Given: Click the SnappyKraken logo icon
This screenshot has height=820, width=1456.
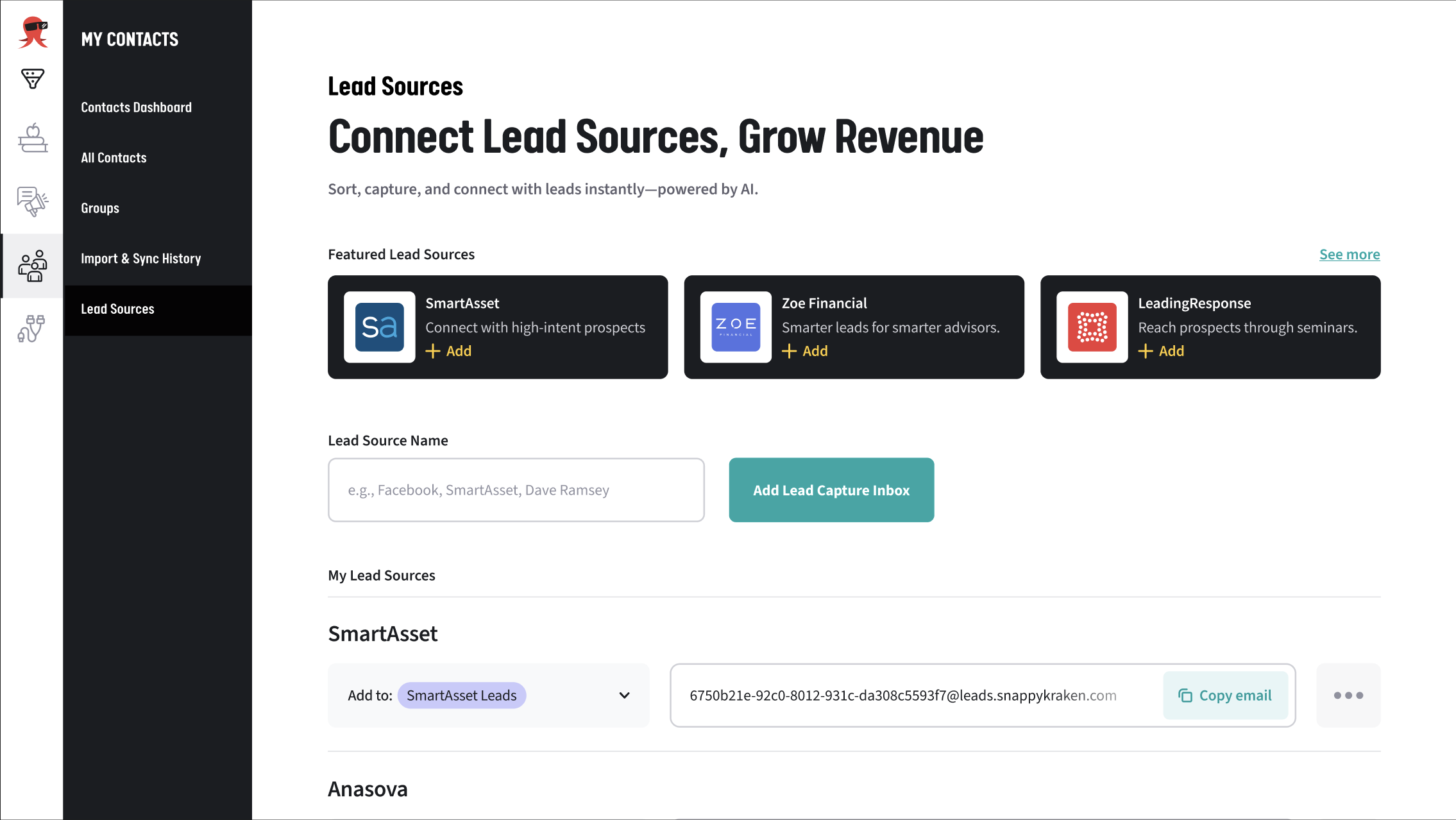Looking at the screenshot, I should (33, 32).
